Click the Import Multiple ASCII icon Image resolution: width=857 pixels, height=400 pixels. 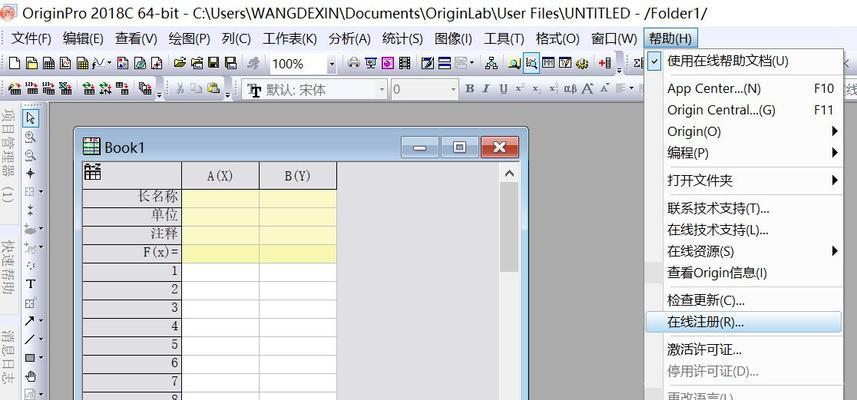click(x=49, y=89)
